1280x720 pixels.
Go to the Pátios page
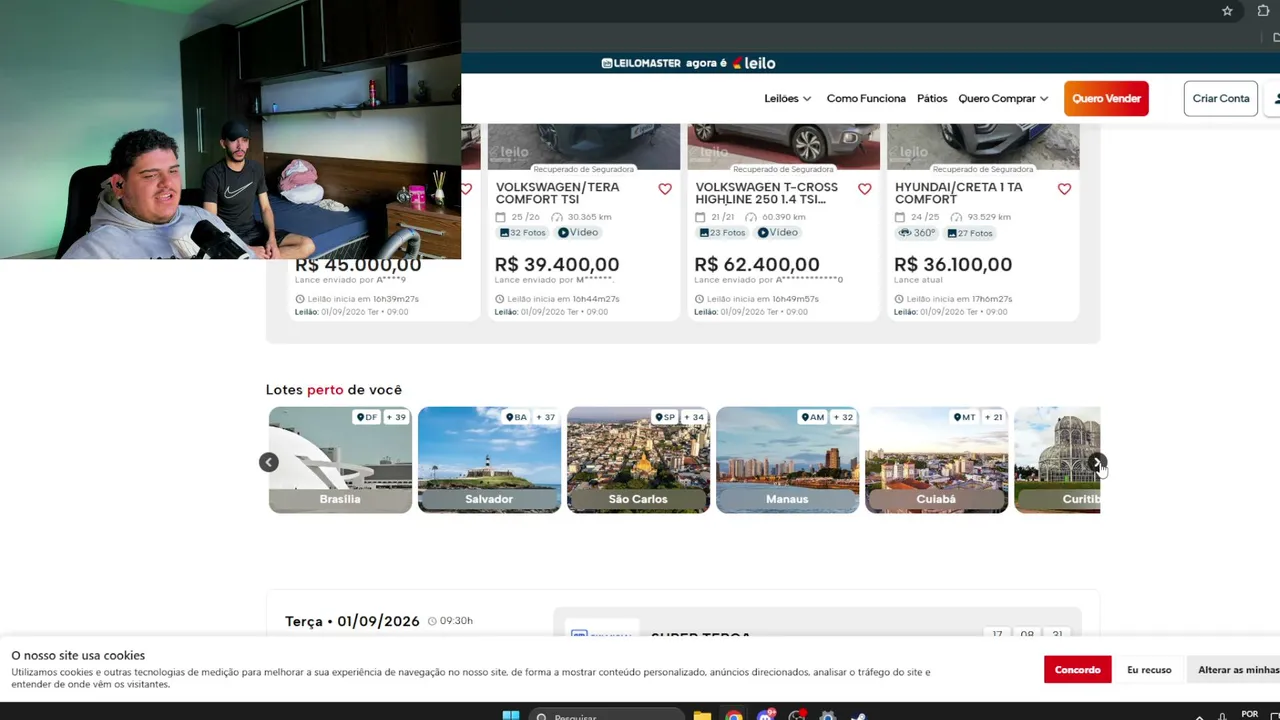932,98
